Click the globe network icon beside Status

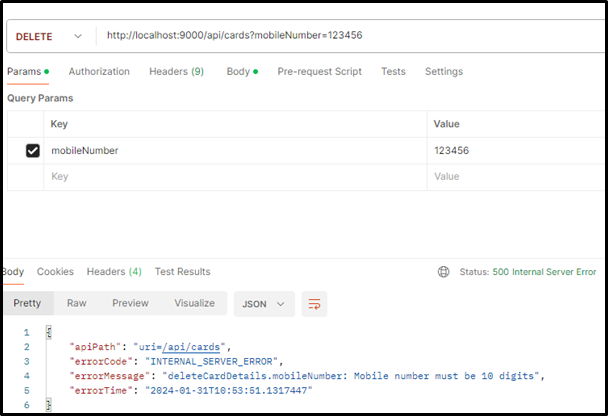[x=444, y=272]
